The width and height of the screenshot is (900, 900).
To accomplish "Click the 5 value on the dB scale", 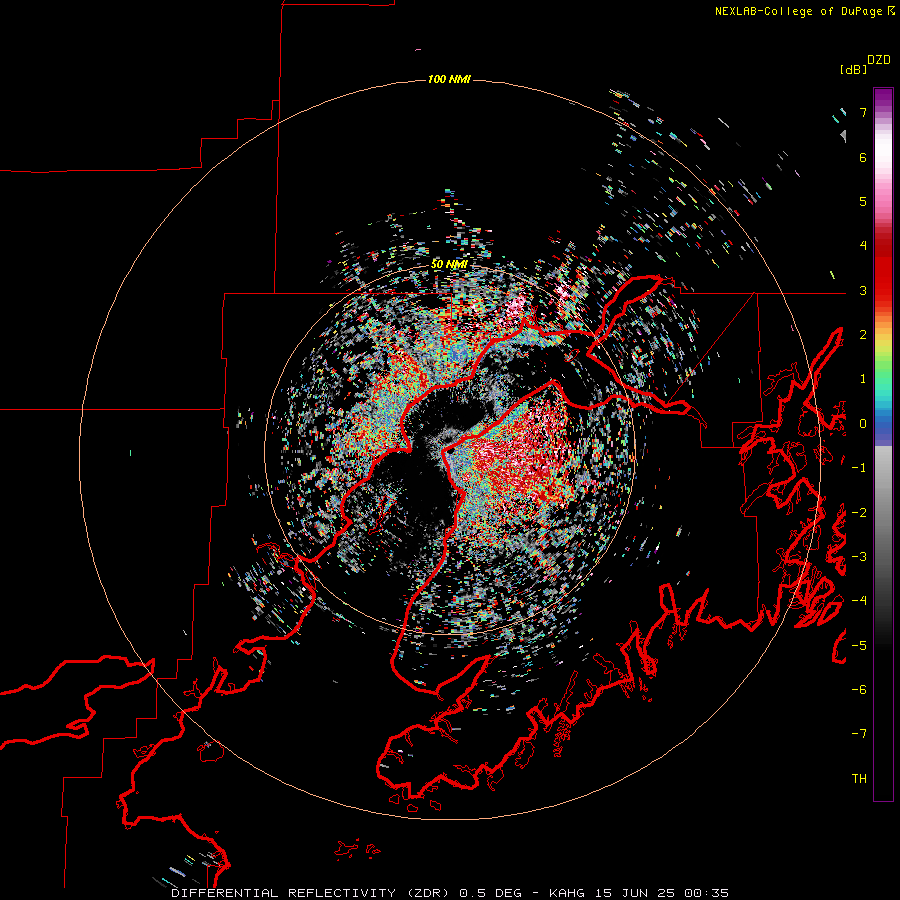I will click(863, 201).
